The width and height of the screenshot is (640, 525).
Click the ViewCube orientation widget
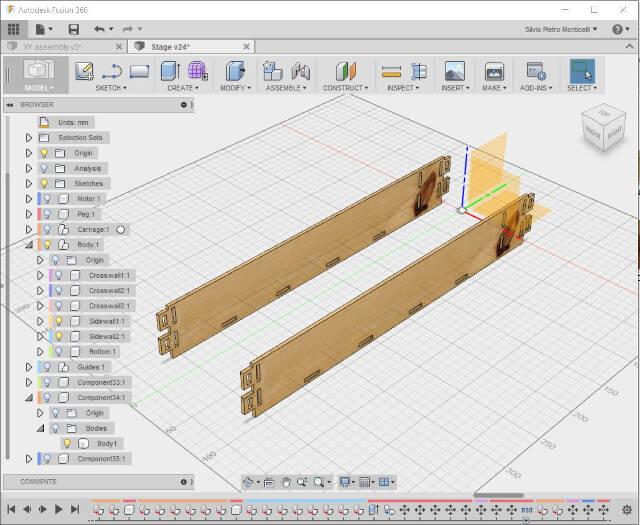(x=603, y=129)
